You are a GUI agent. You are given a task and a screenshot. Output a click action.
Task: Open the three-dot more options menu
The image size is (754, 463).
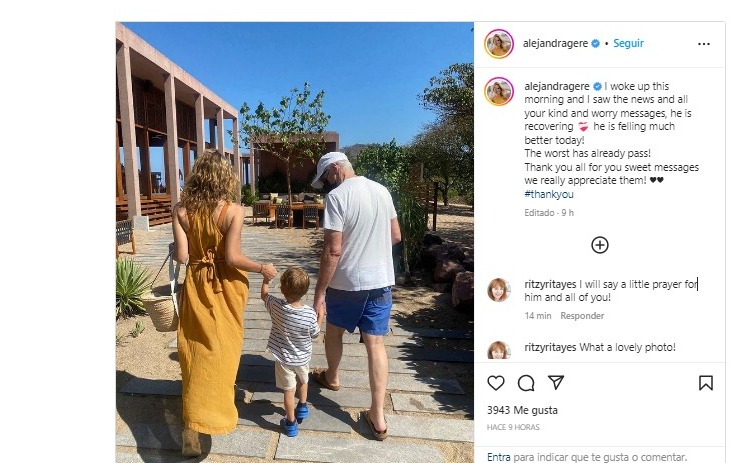704,44
